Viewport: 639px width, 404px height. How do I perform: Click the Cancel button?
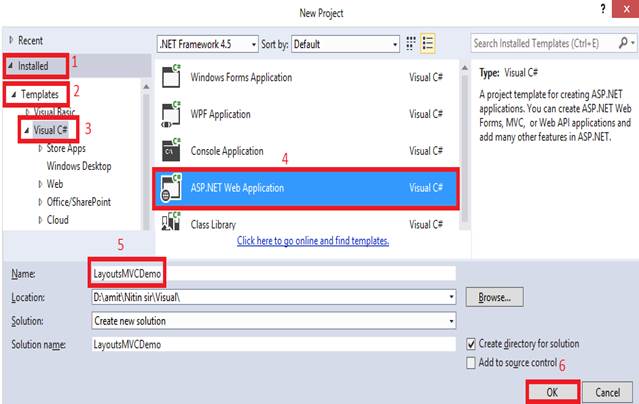click(608, 392)
